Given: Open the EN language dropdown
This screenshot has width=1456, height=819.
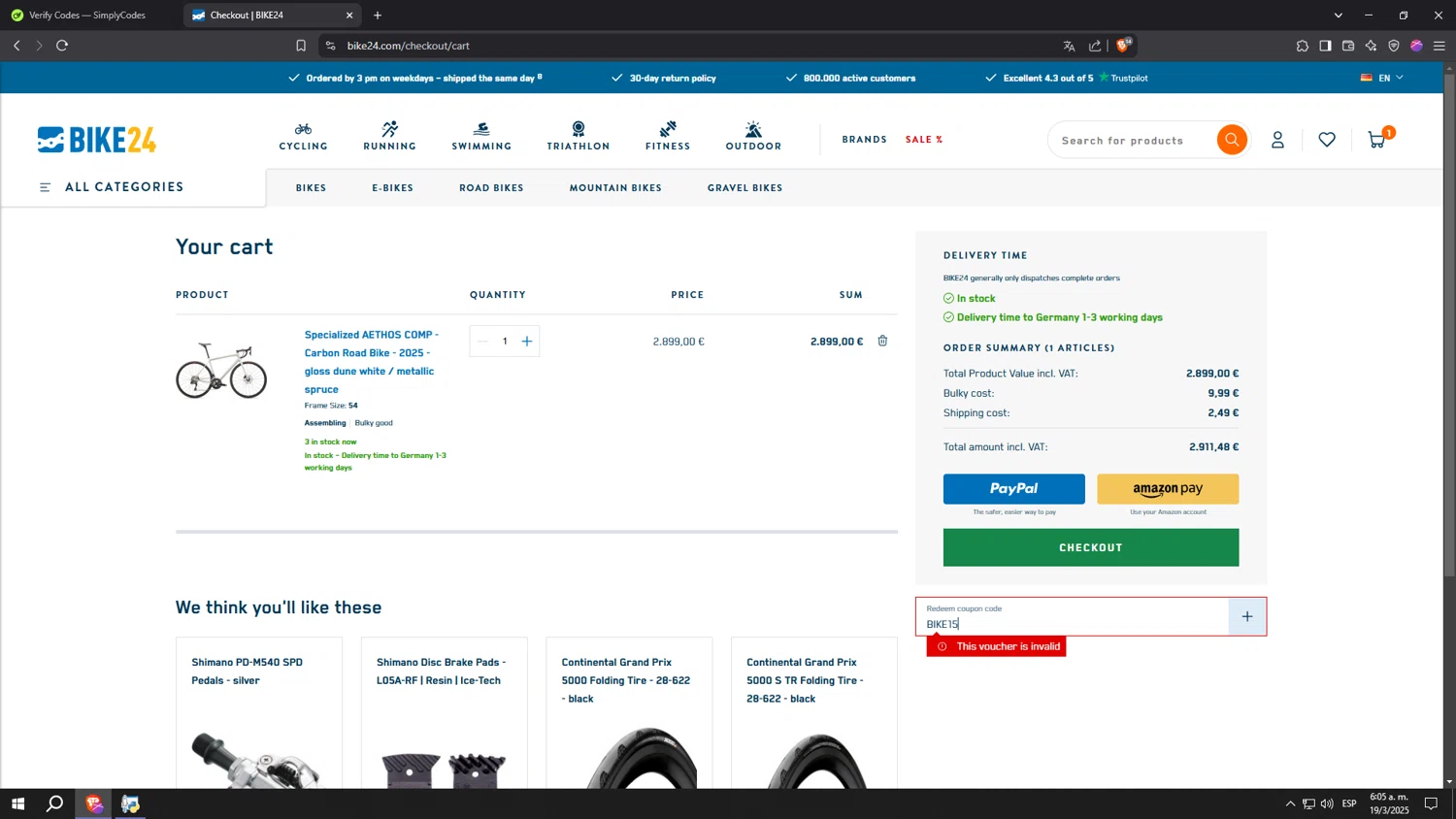Looking at the screenshot, I should (1382, 78).
